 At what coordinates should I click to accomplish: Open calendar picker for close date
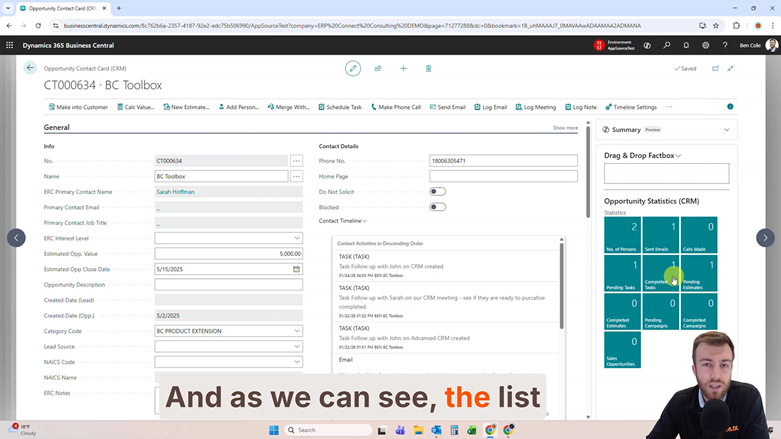(x=296, y=269)
